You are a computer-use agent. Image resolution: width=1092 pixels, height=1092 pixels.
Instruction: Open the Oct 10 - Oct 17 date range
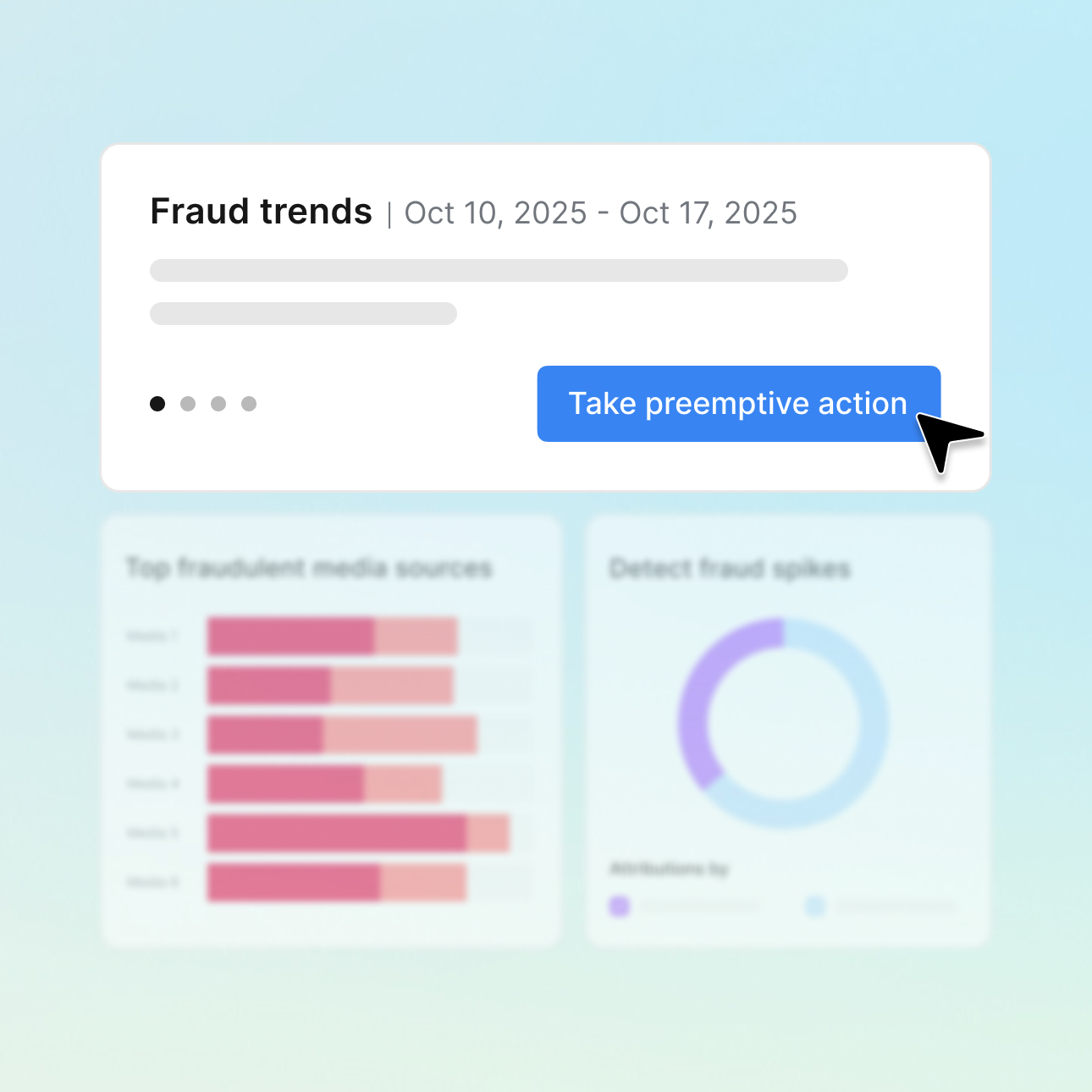tap(599, 213)
